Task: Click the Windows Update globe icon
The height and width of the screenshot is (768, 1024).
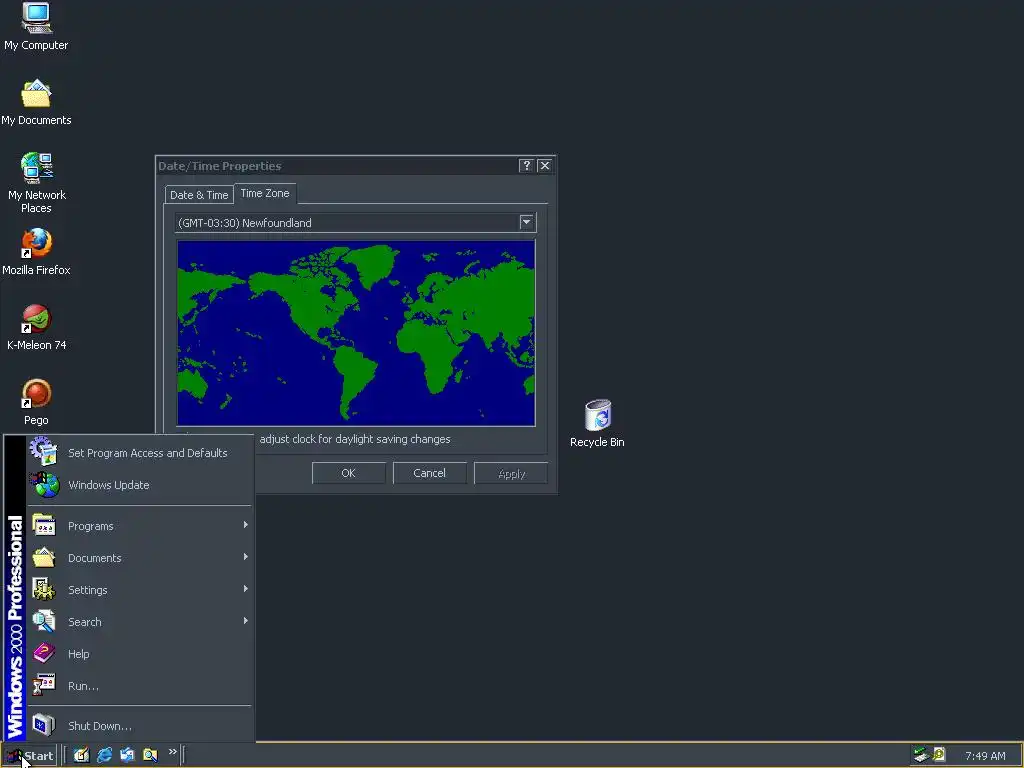Action: tap(44, 485)
